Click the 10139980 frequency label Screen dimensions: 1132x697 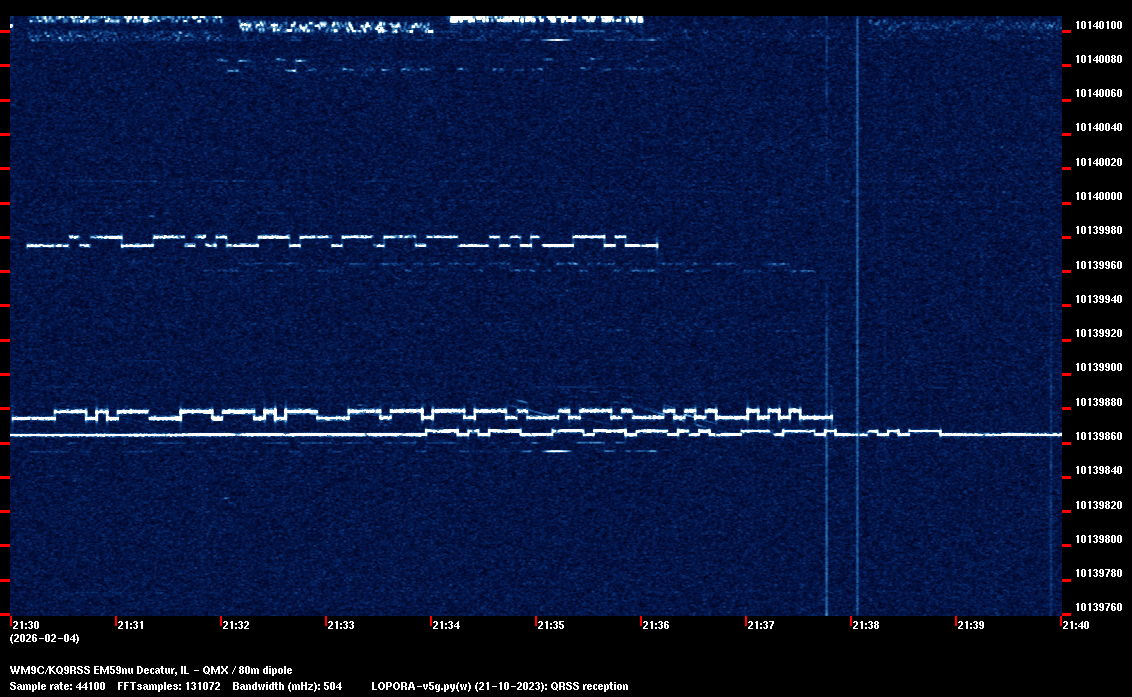point(1098,231)
